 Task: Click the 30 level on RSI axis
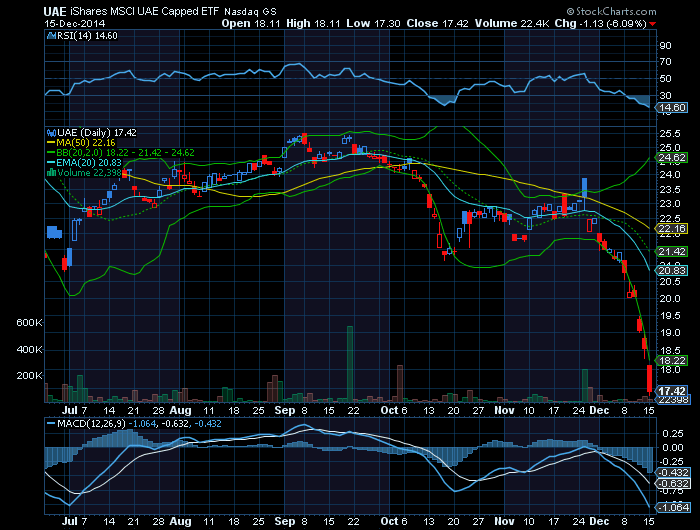point(665,95)
